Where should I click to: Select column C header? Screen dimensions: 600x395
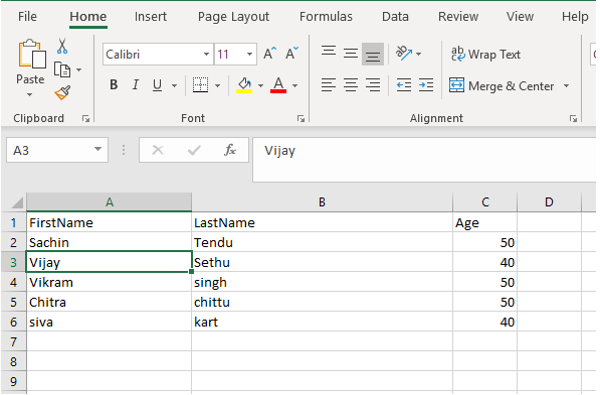tap(485, 202)
